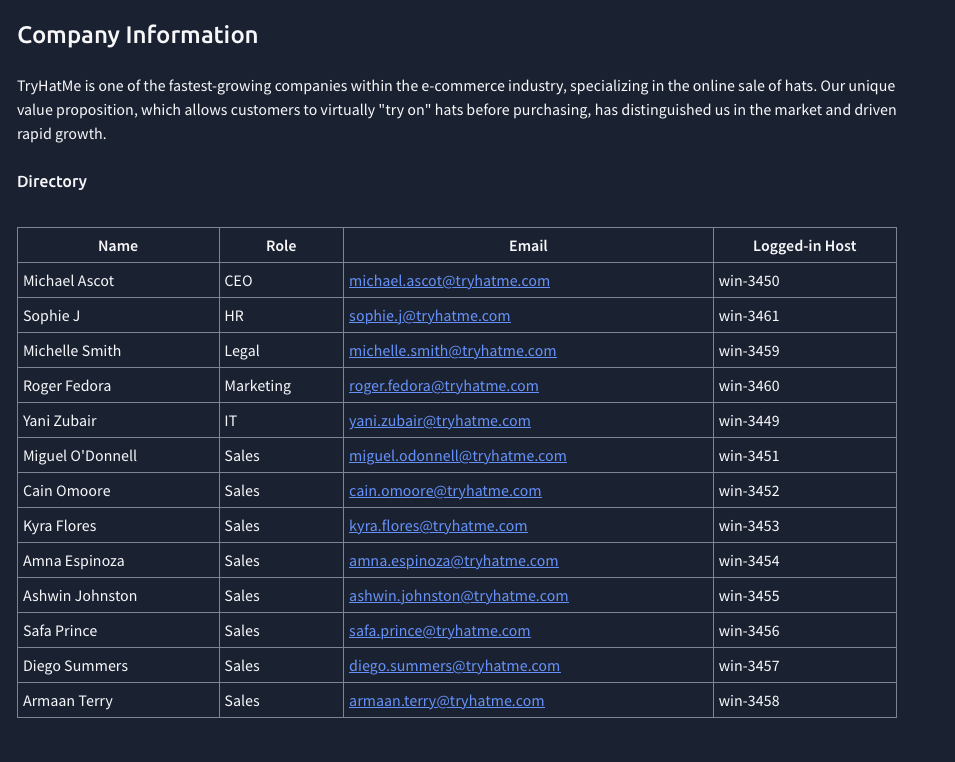Viewport: 955px width, 762px height.
Task: Open armaan.terry@tryhatme.com email link
Action: click(x=446, y=701)
